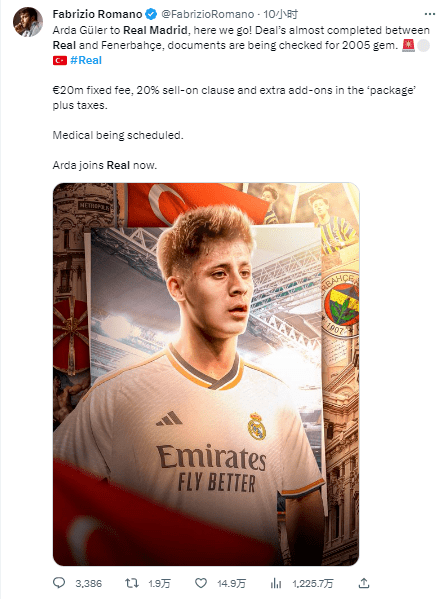Viewport: 445px width, 599px height.
Task: Open the reply comment icon
Action: tap(59, 583)
